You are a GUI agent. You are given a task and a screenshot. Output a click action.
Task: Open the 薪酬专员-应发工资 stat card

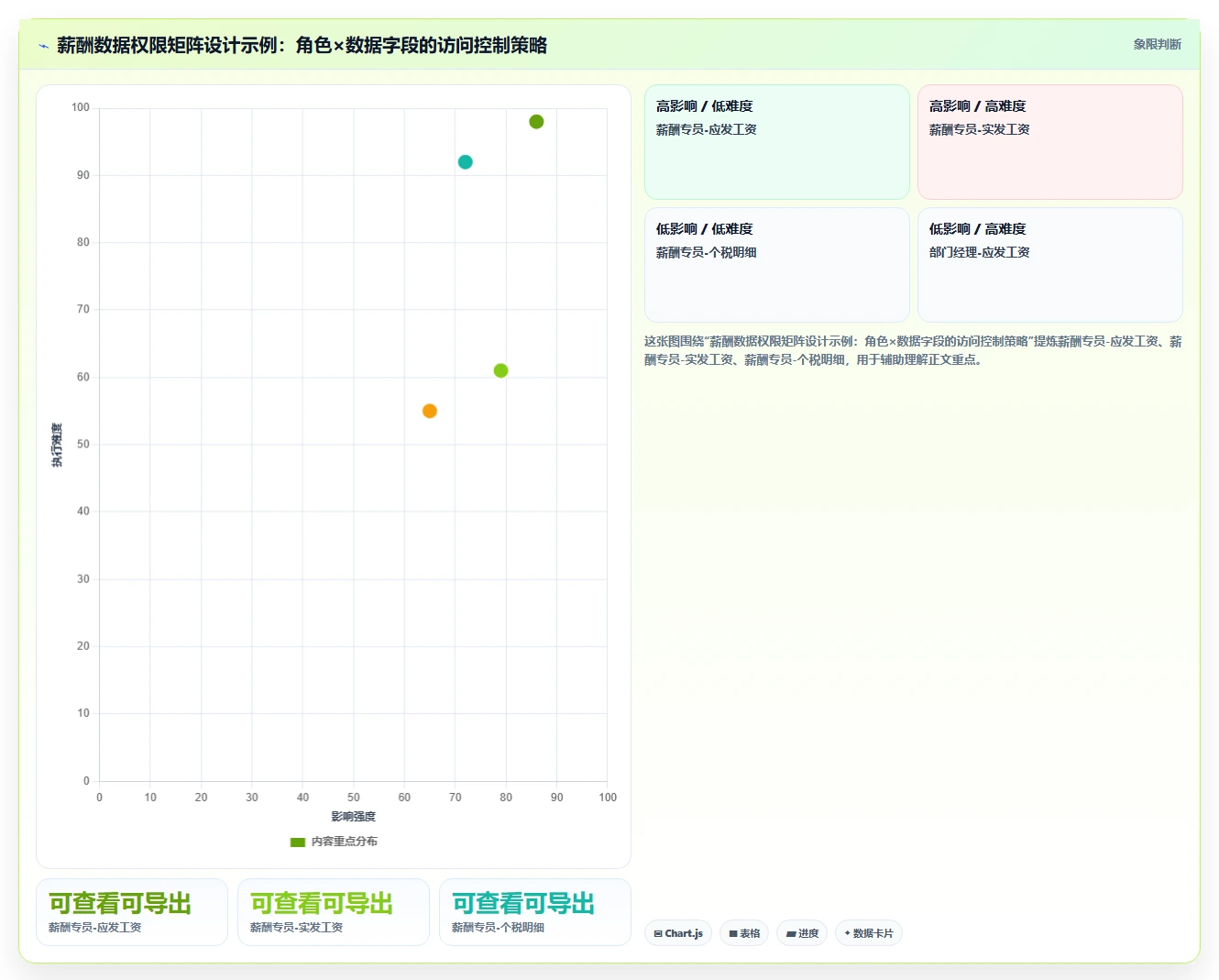132,912
